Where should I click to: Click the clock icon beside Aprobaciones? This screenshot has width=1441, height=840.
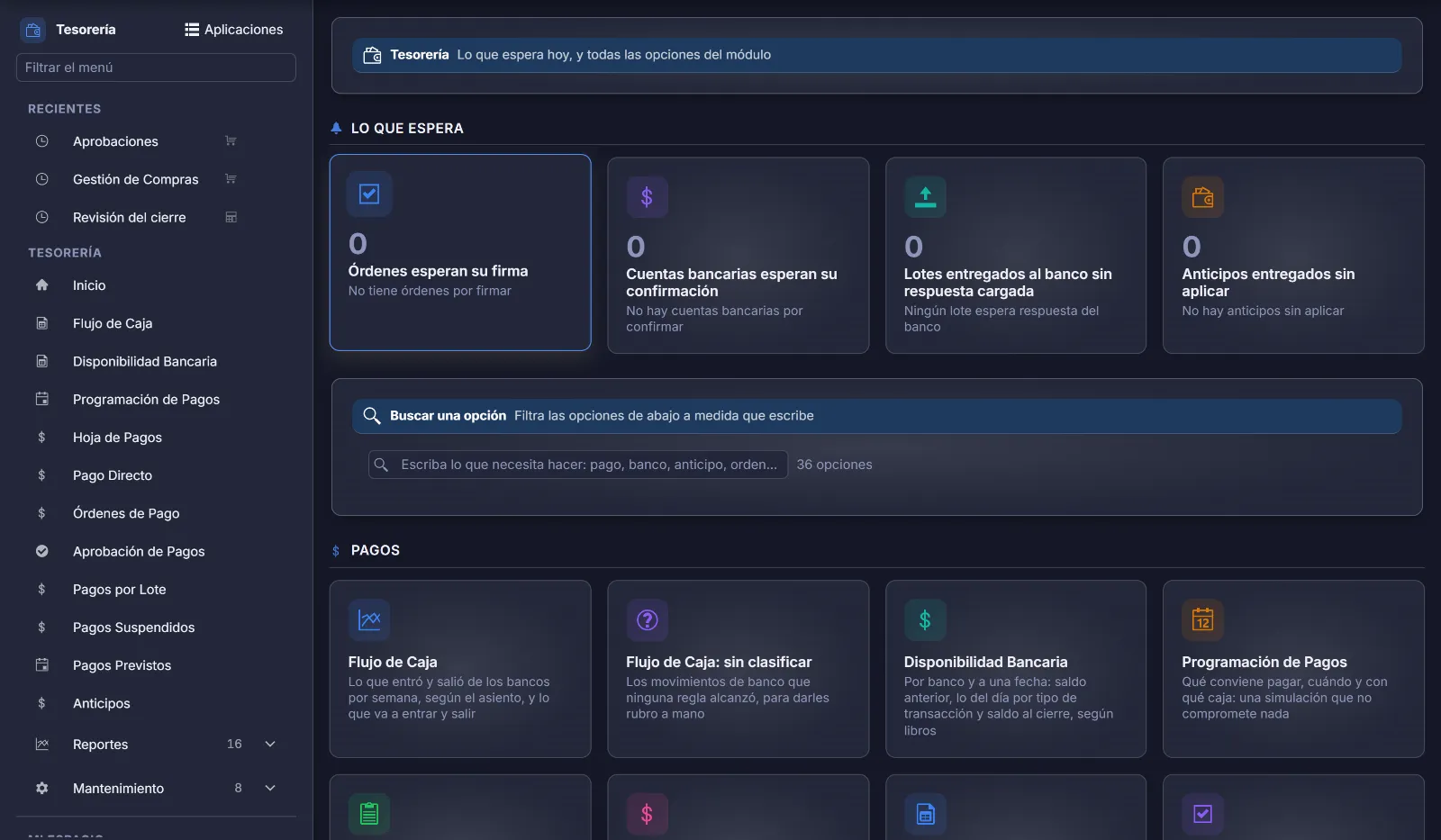(41, 141)
